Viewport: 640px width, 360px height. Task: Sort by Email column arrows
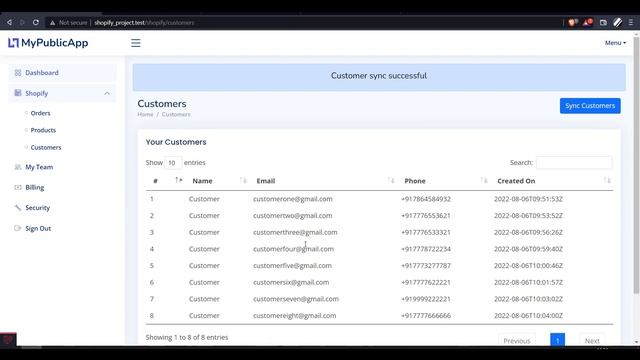391,180
